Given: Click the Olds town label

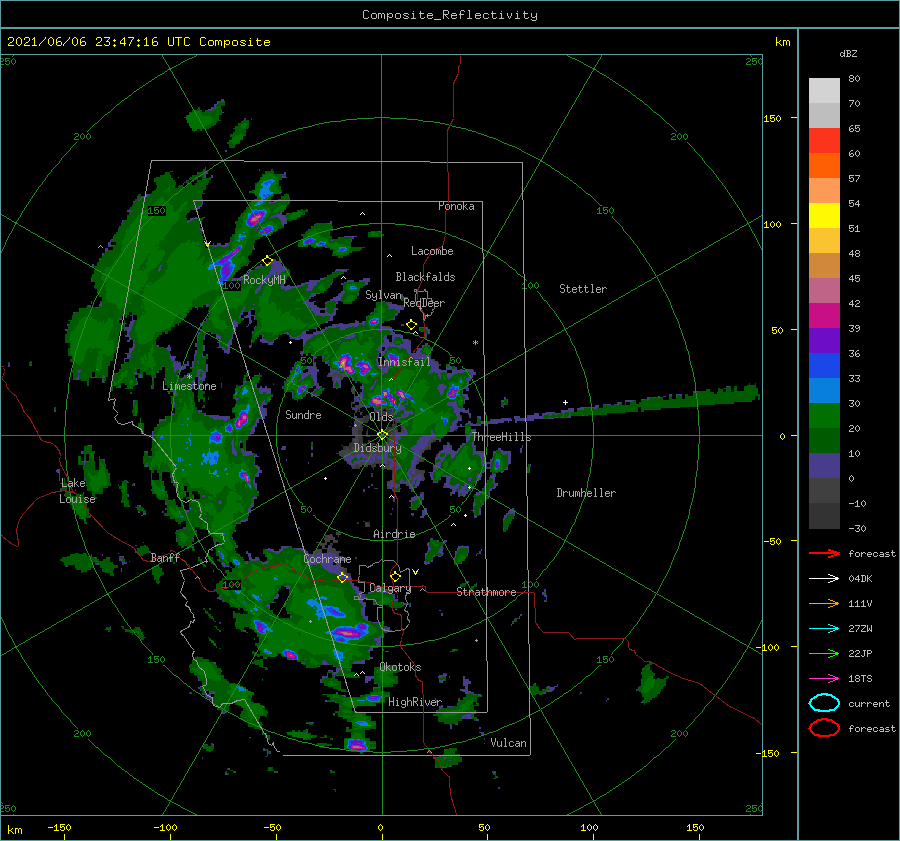Looking at the screenshot, I should tap(381, 416).
